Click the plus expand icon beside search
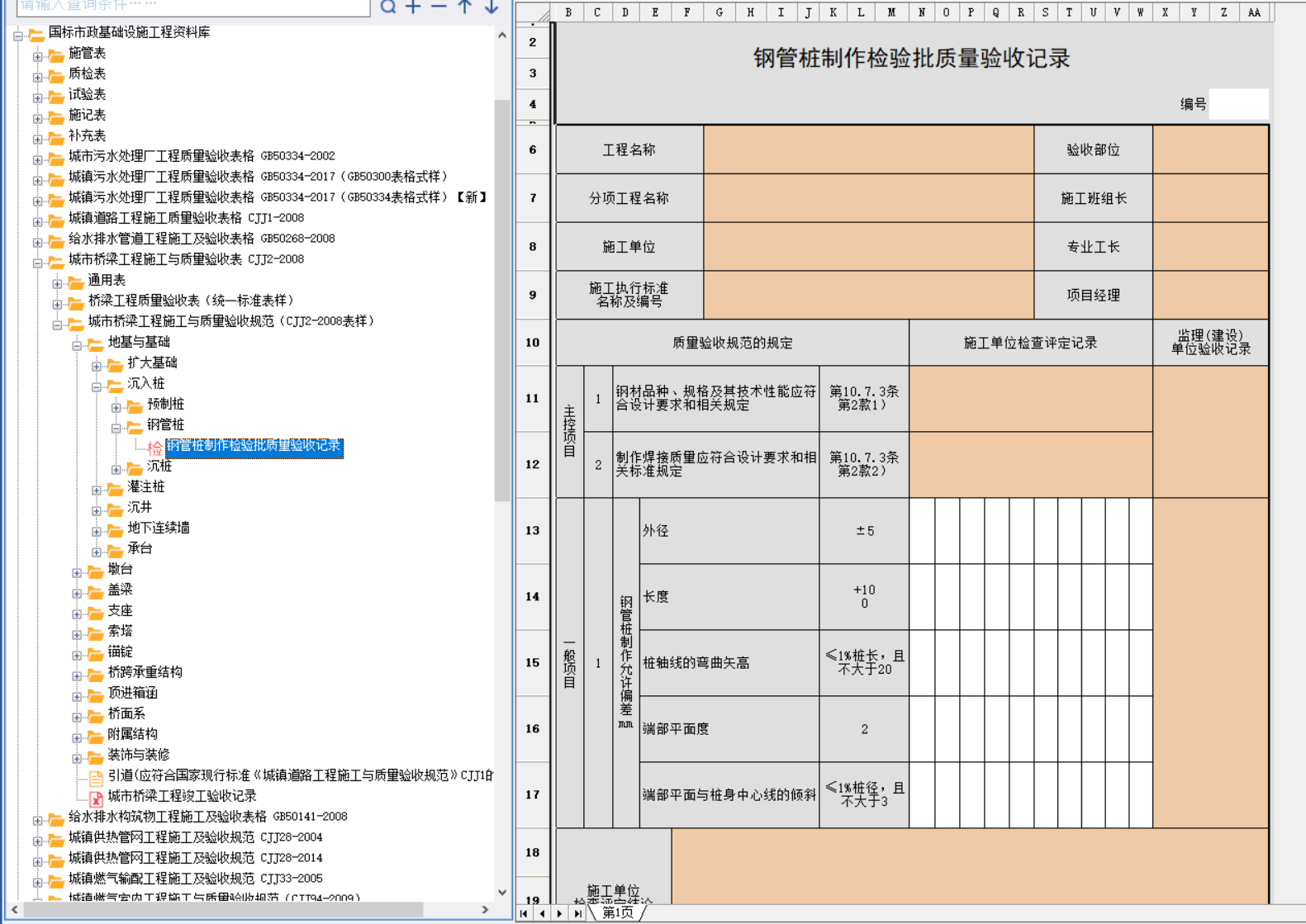Screen dimensions: 1306x924 [x=414, y=7]
